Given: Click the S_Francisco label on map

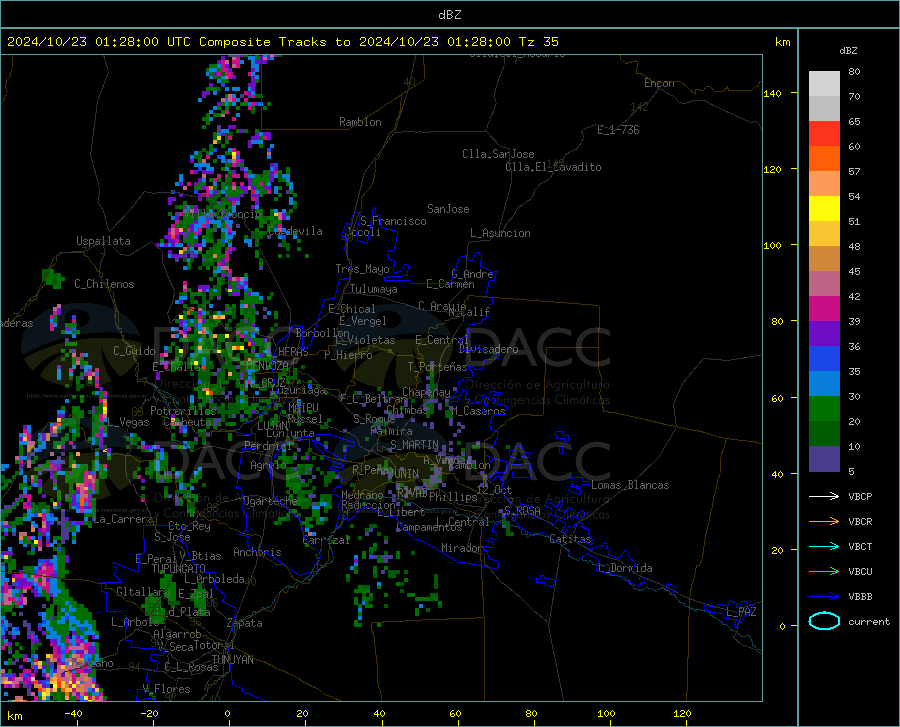Looking at the screenshot, I should coord(393,221).
